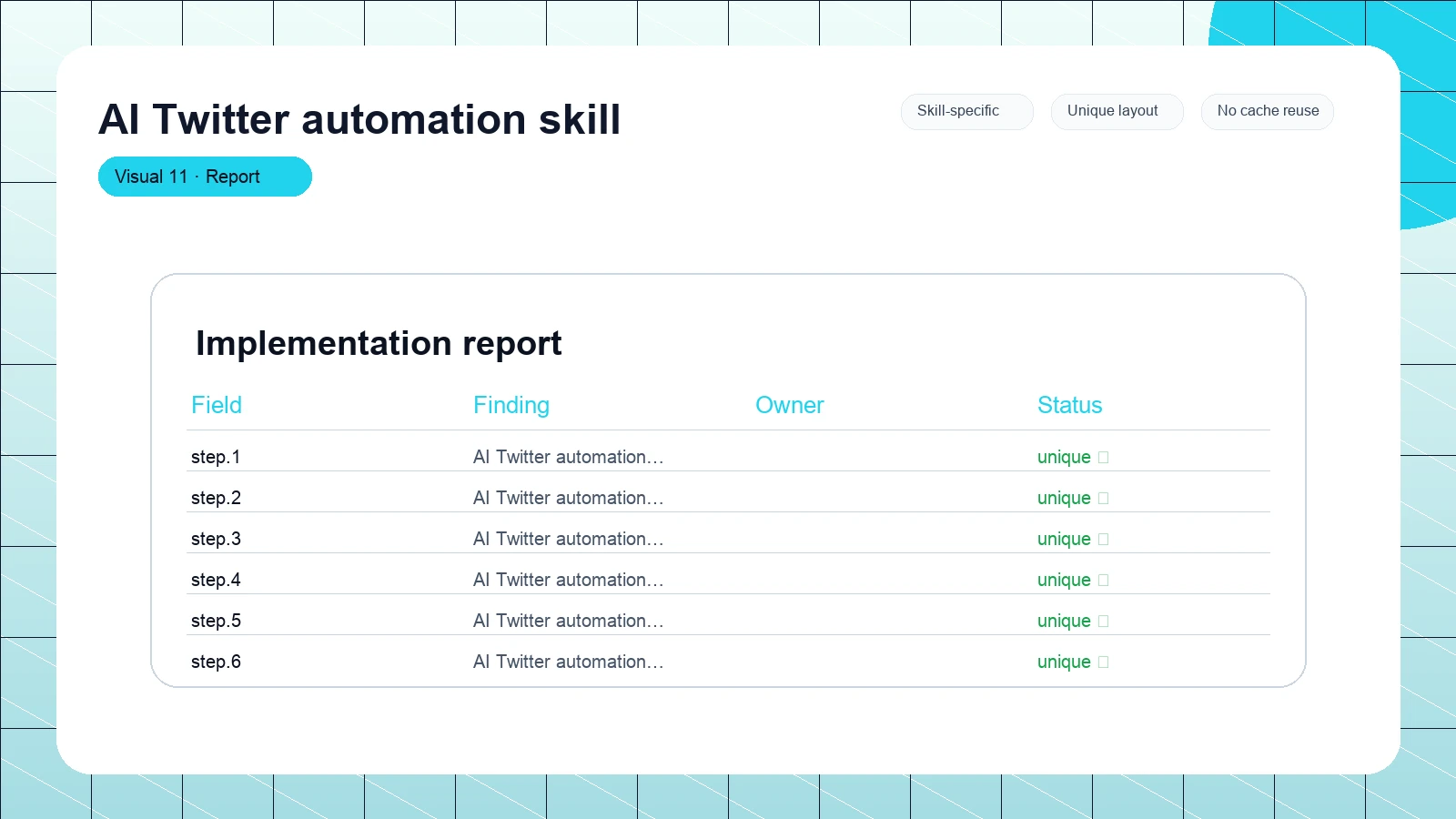Select the step.5 field cell
This screenshot has width=1456, height=819.
[216, 621]
